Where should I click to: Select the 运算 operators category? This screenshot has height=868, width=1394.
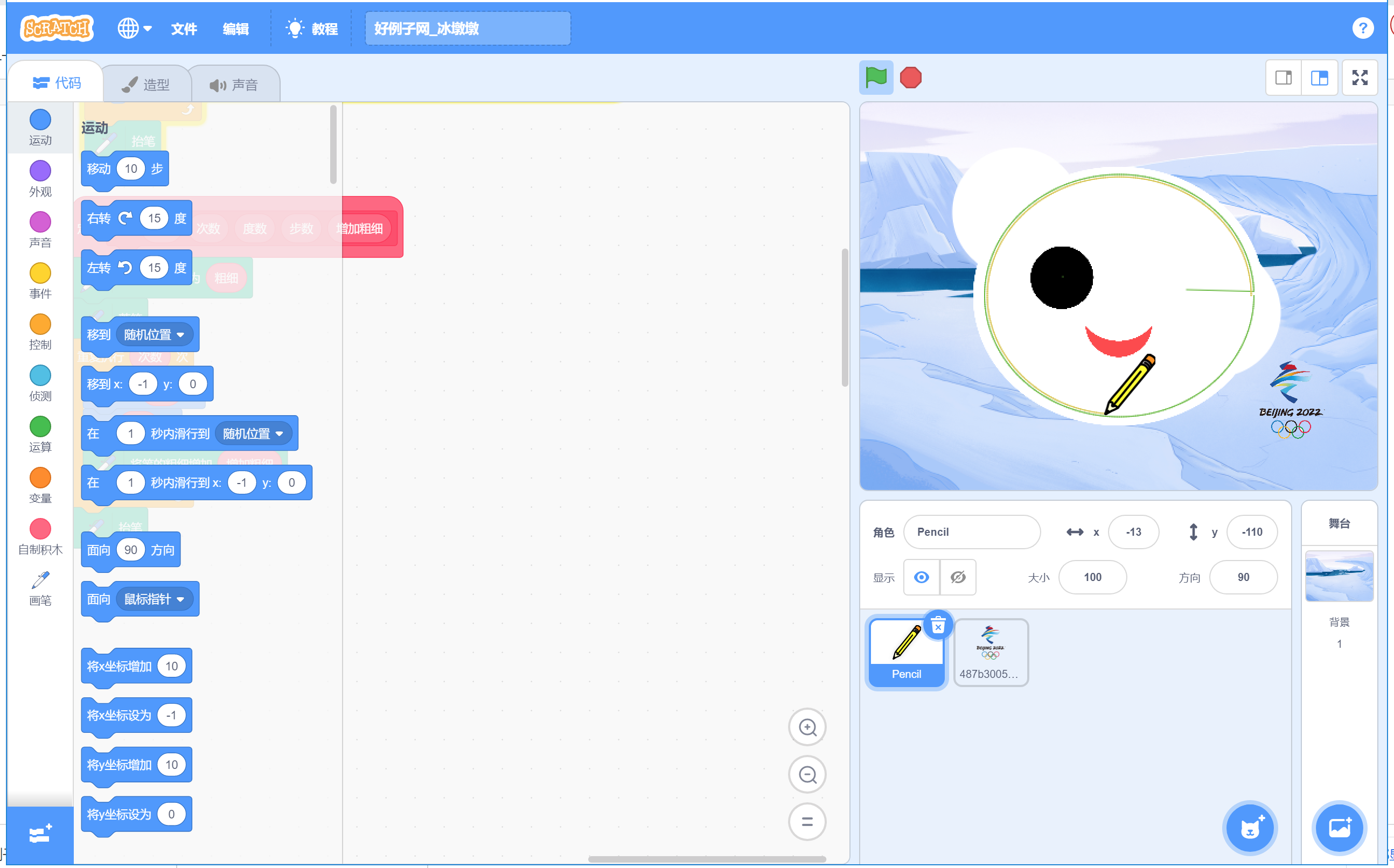(x=40, y=434)
